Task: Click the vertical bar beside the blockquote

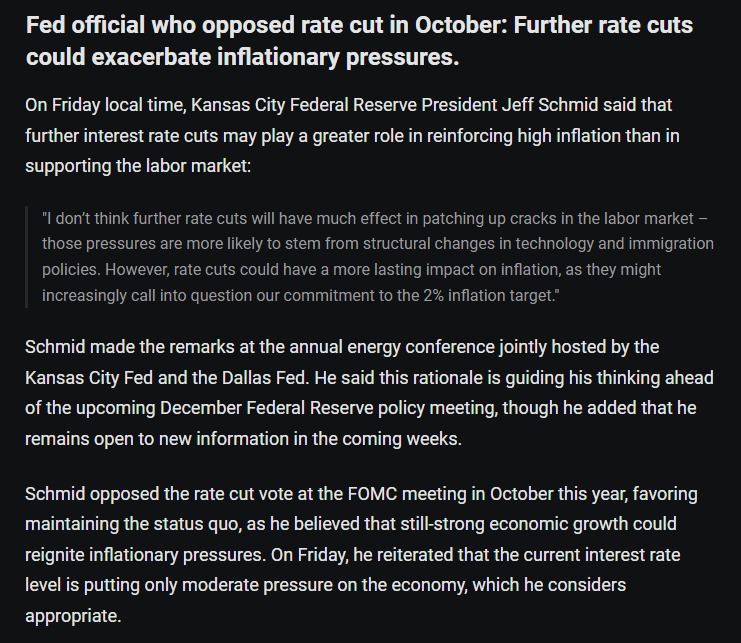Action: tap(27, 256)
